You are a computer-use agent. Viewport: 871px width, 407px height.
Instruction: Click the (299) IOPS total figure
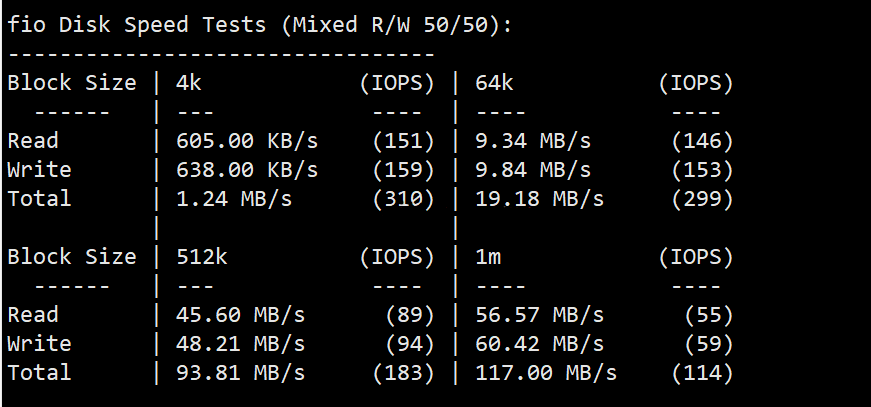click(x=703, y=199)
